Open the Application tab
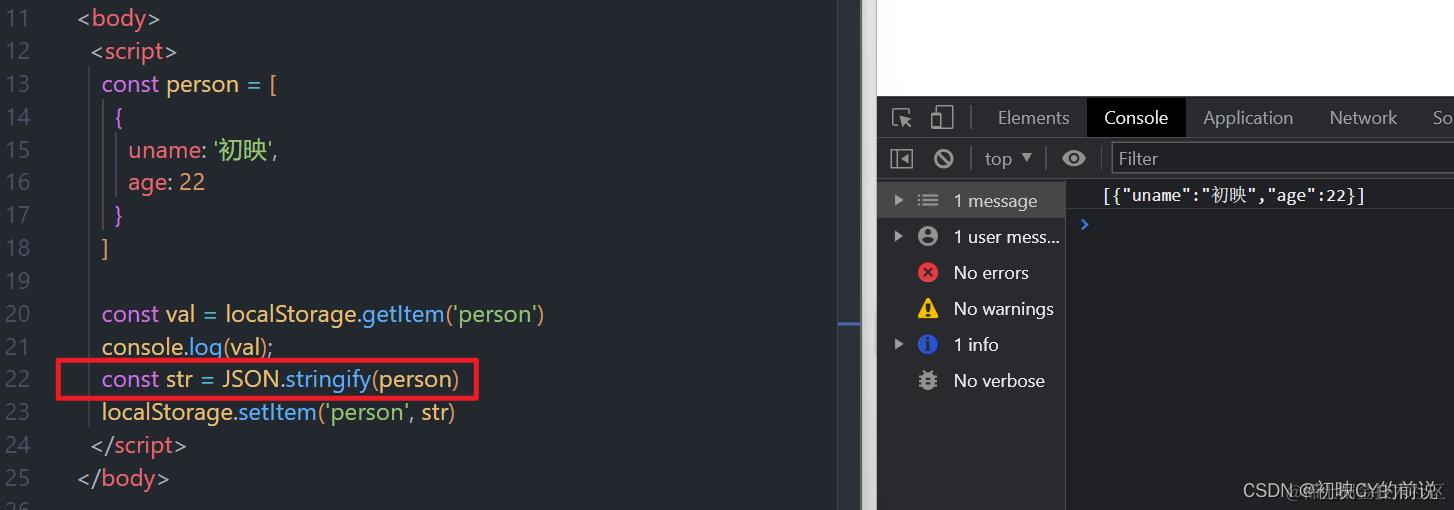This screenshot has height=510, width=1454. pyautogui.click(x=1248, y=118)
